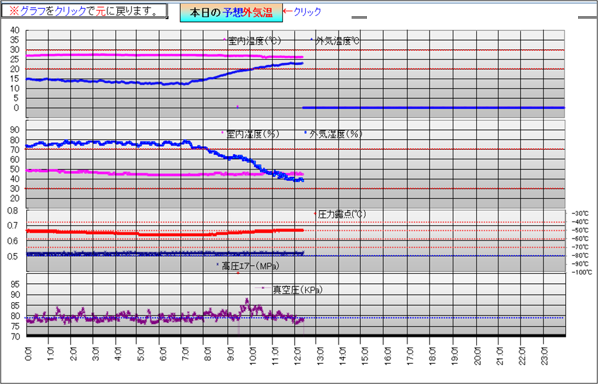Click the 35 temperature axis value
This screenshot has width=598, height=384.
tap(15, 40)
